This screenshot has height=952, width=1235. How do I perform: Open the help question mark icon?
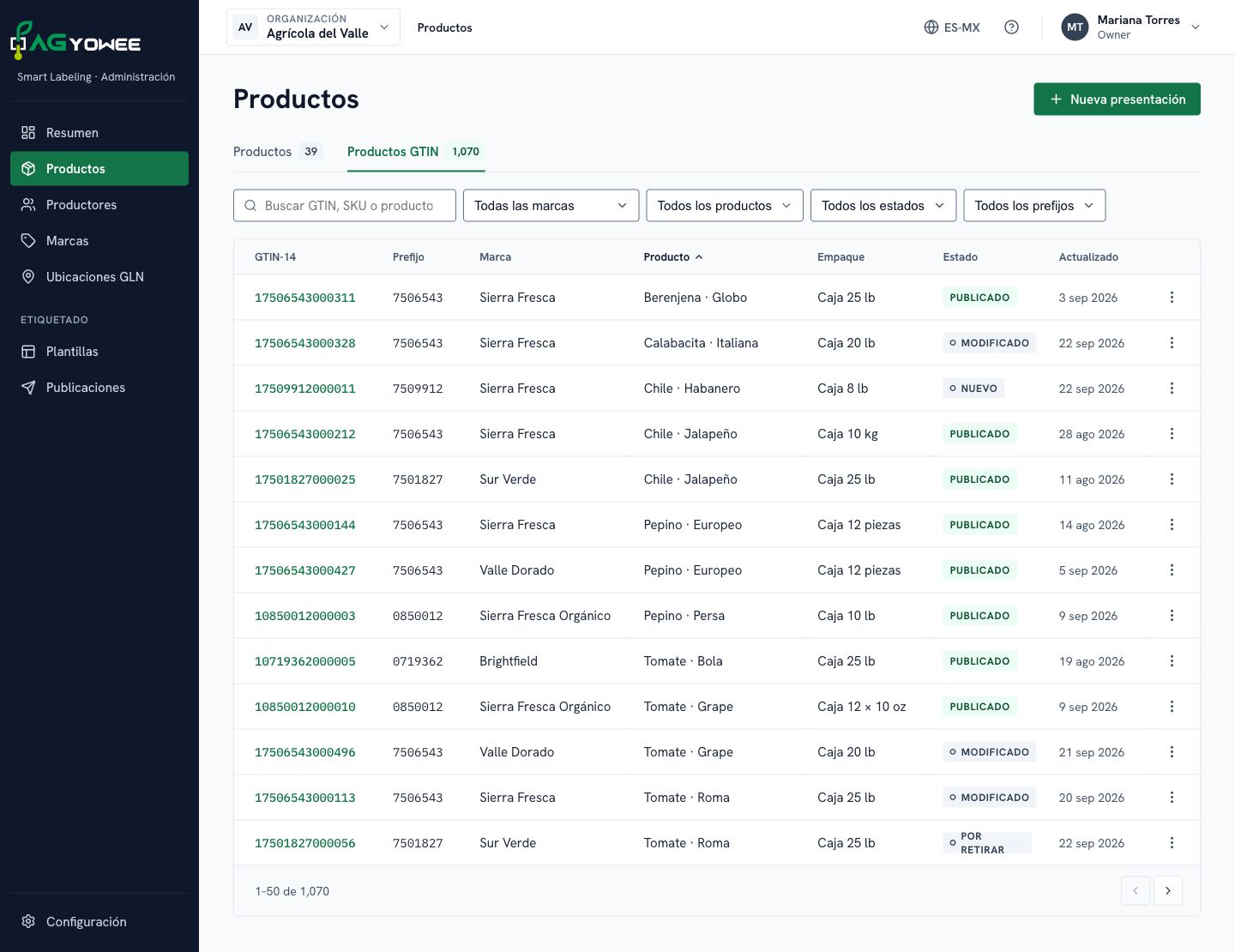click(x=1012, y=27)
